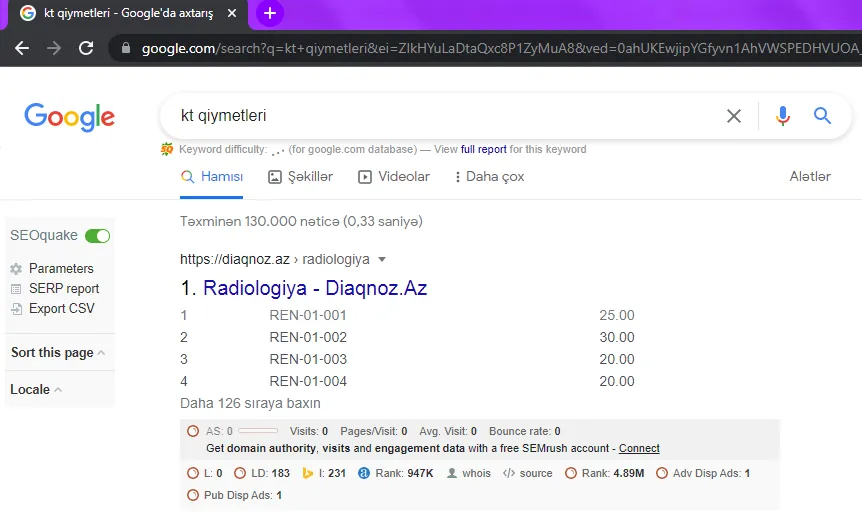Open the full report link
The width and height of the screenshot is (862, 513).
(x=483, y=149)
